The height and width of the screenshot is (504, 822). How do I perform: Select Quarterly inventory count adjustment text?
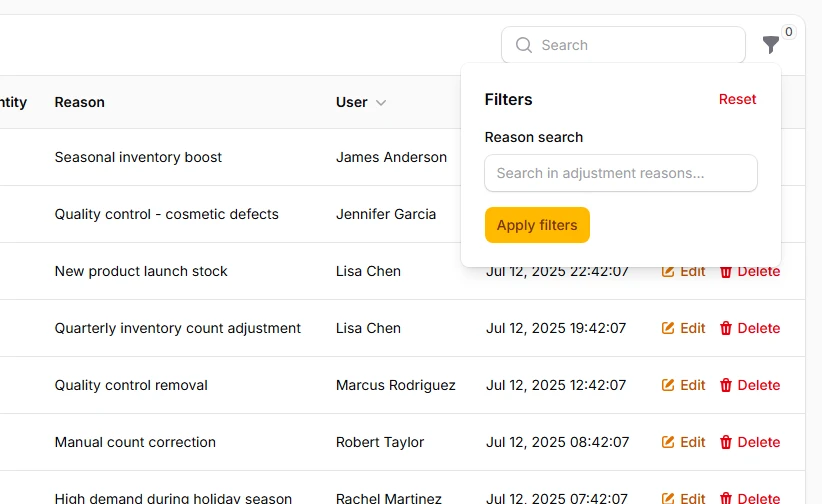click(x=178, y=328)
